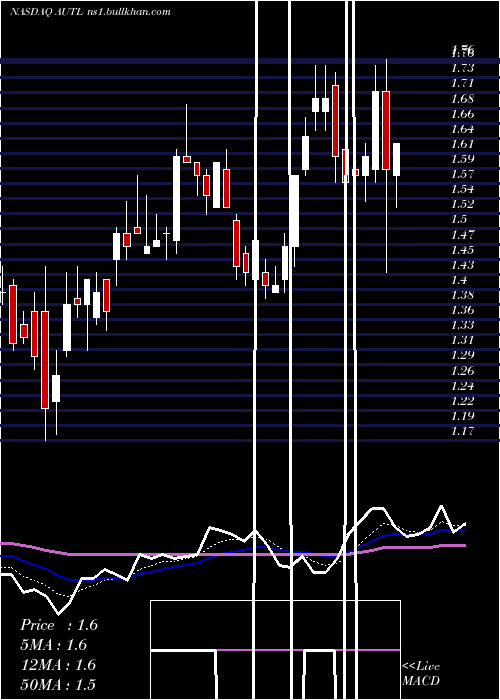Click the 1.33 price axis label
Viewport: 500px width, 700px height.
tap(462, 325)
